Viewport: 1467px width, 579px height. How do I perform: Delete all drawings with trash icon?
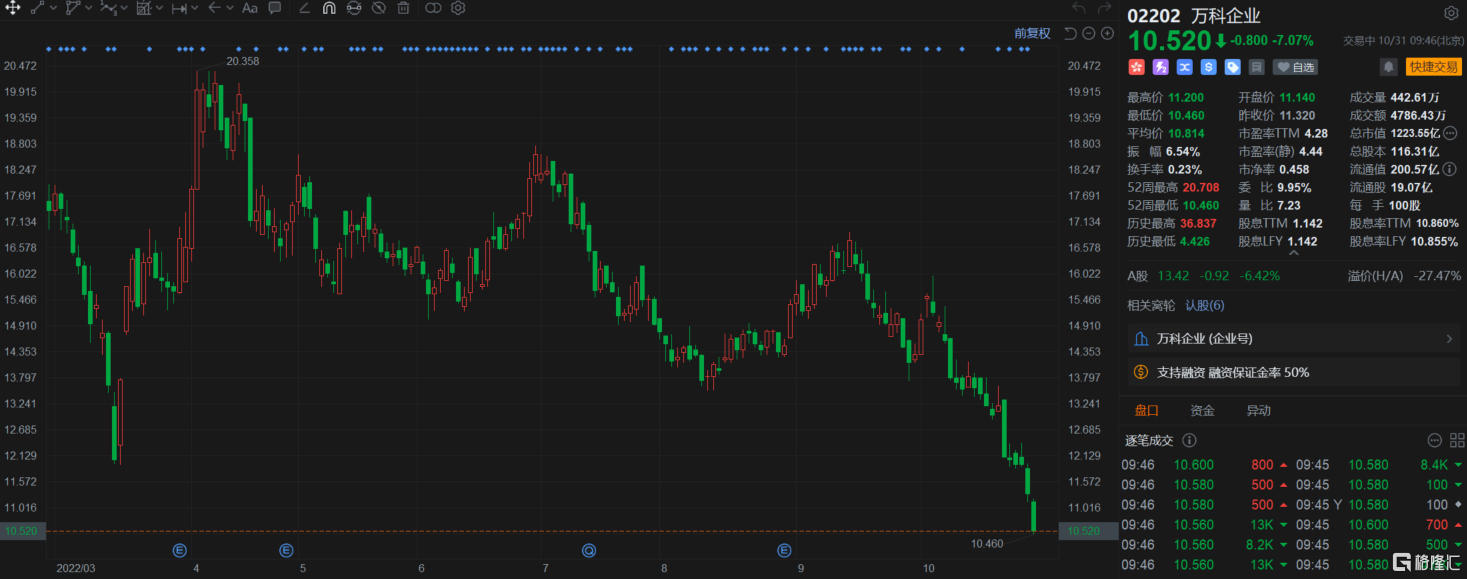point(403,8)
